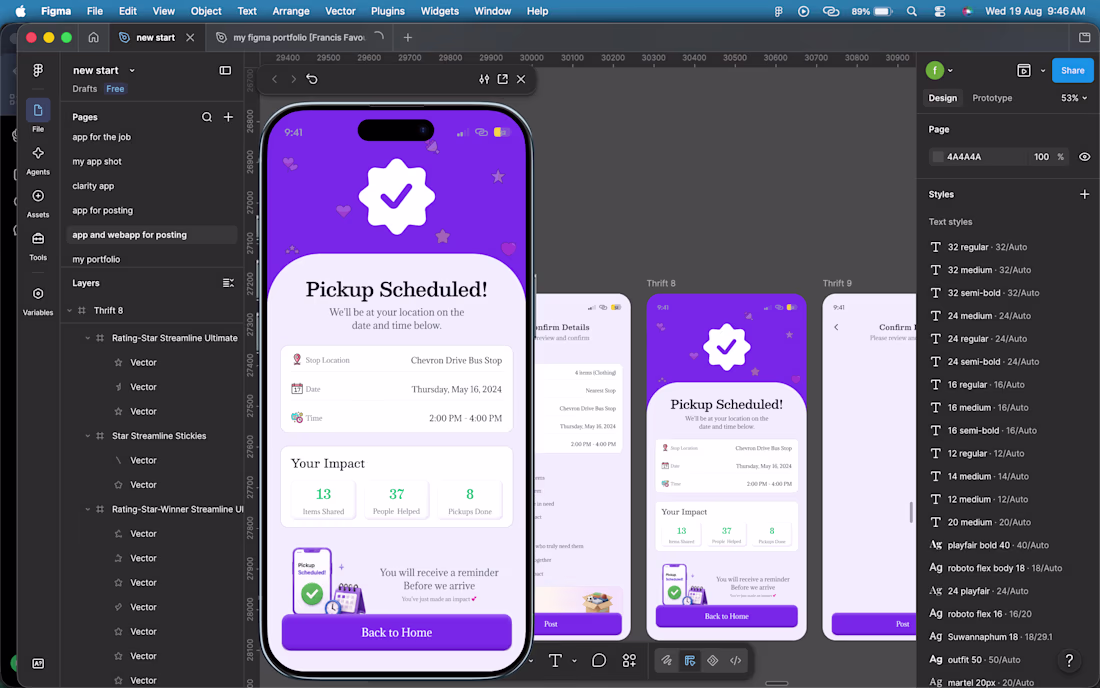Open the 53% zoom dropdown
Image resolution: width=1100 pixels, height=688 pixels.
click(x=1074, y=98)
